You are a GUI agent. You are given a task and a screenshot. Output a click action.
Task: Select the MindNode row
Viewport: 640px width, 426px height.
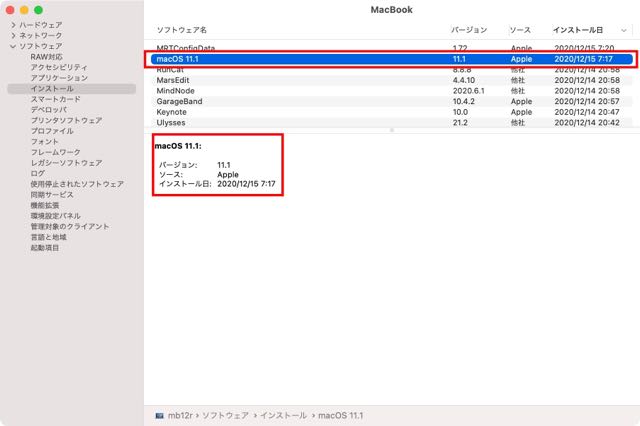tap(392, 91)
